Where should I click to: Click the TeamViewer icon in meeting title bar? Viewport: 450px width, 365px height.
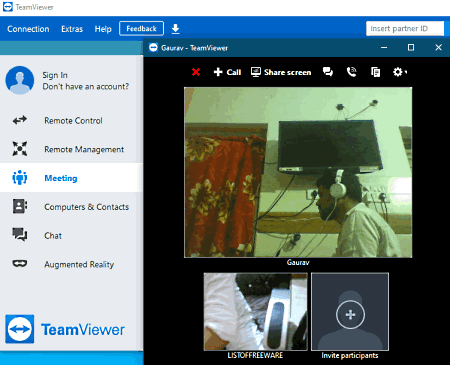(153, 48)
